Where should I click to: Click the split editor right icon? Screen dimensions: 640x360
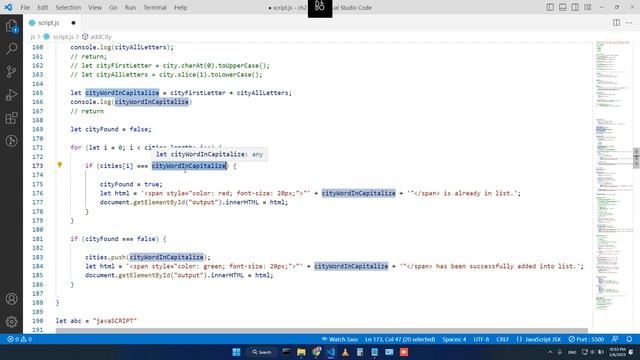[616, 23]
